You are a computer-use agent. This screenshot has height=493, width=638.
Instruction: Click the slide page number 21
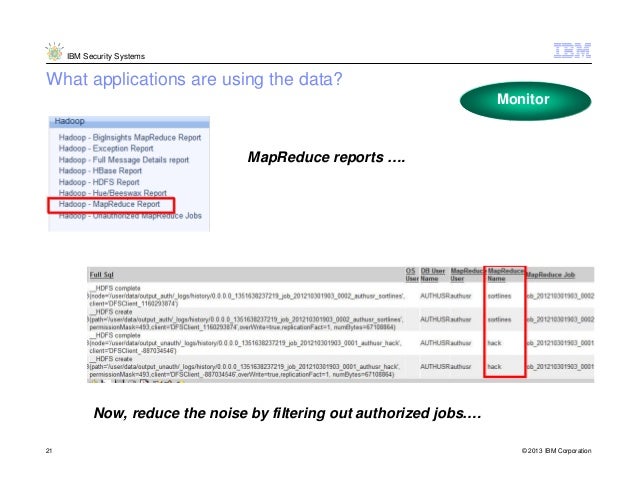pyautogui.click(x=49, y=451)
